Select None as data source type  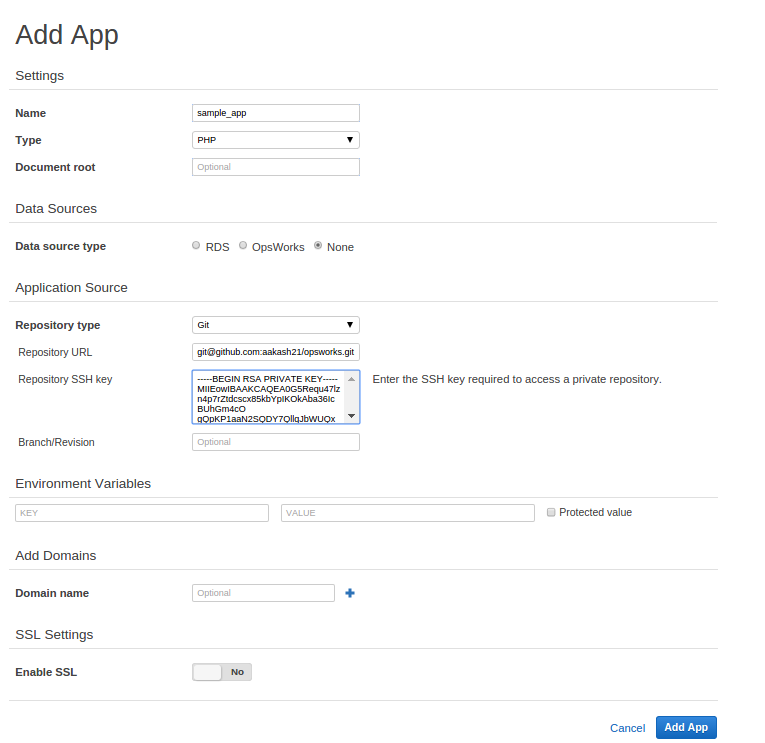pos(318,246)
